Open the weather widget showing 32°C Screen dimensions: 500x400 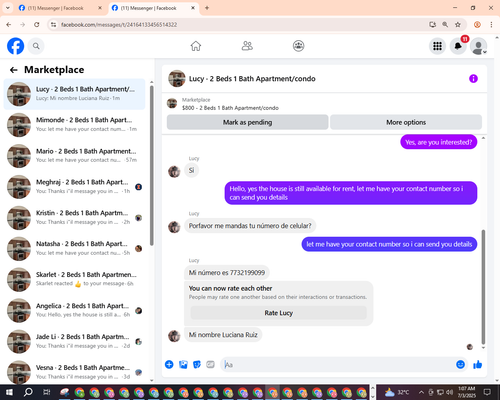pos(397,392)
